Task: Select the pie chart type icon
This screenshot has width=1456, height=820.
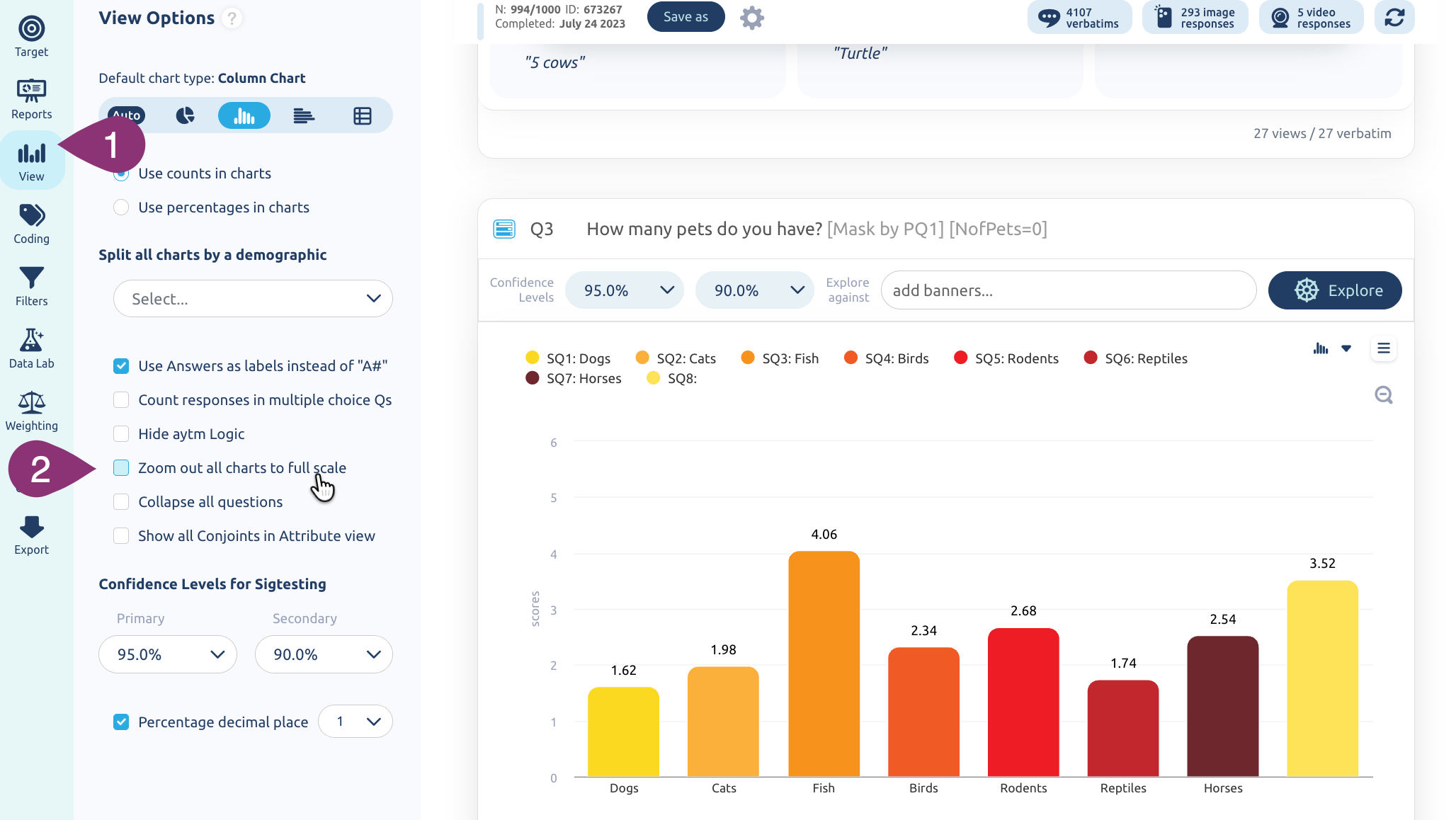Action: click(185, 115)
